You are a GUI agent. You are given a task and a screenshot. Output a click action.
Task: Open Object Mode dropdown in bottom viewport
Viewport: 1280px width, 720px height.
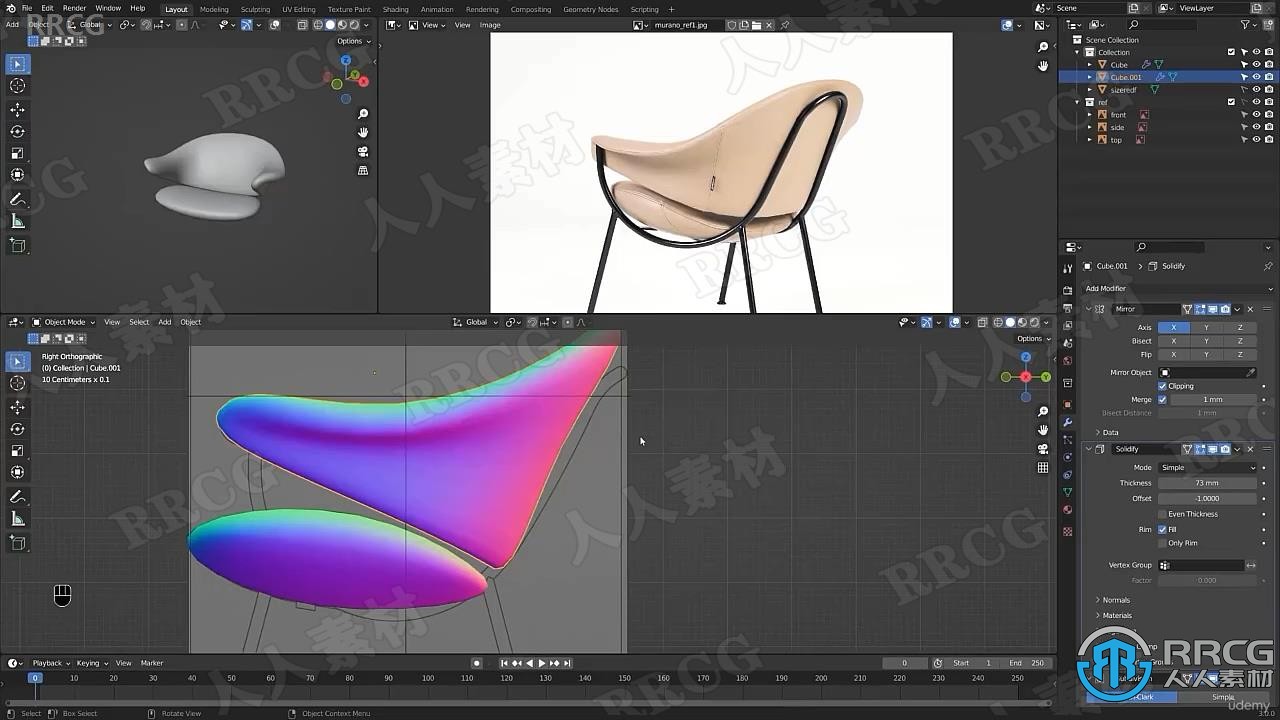coord(64,322)
